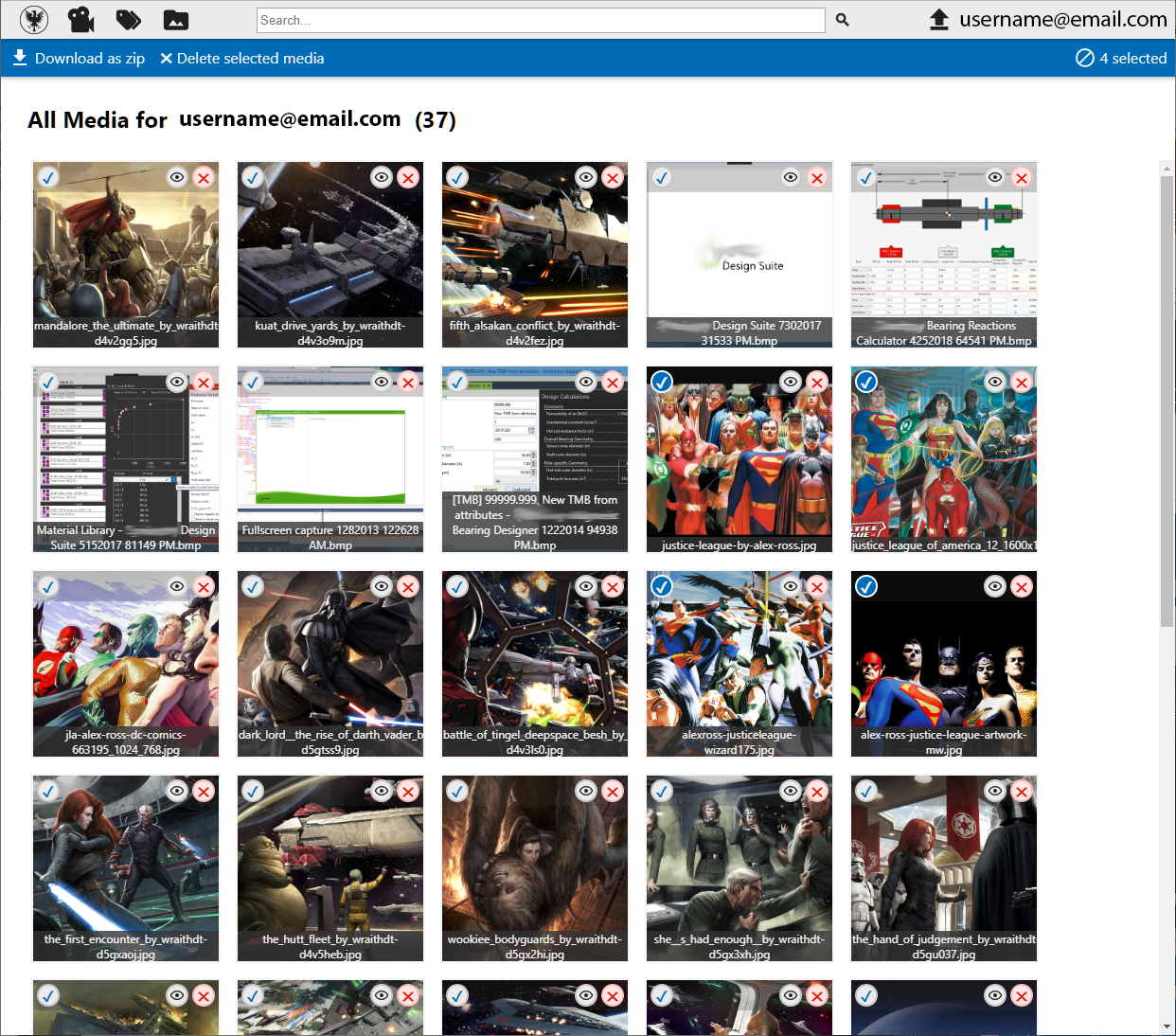
Task: Click Delete selected media
Action: tap(242, 59)
